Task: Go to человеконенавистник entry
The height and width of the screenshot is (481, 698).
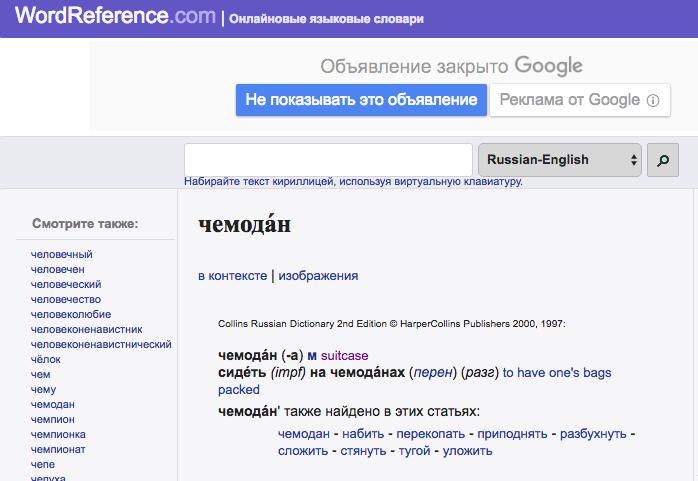Action: 87,329
